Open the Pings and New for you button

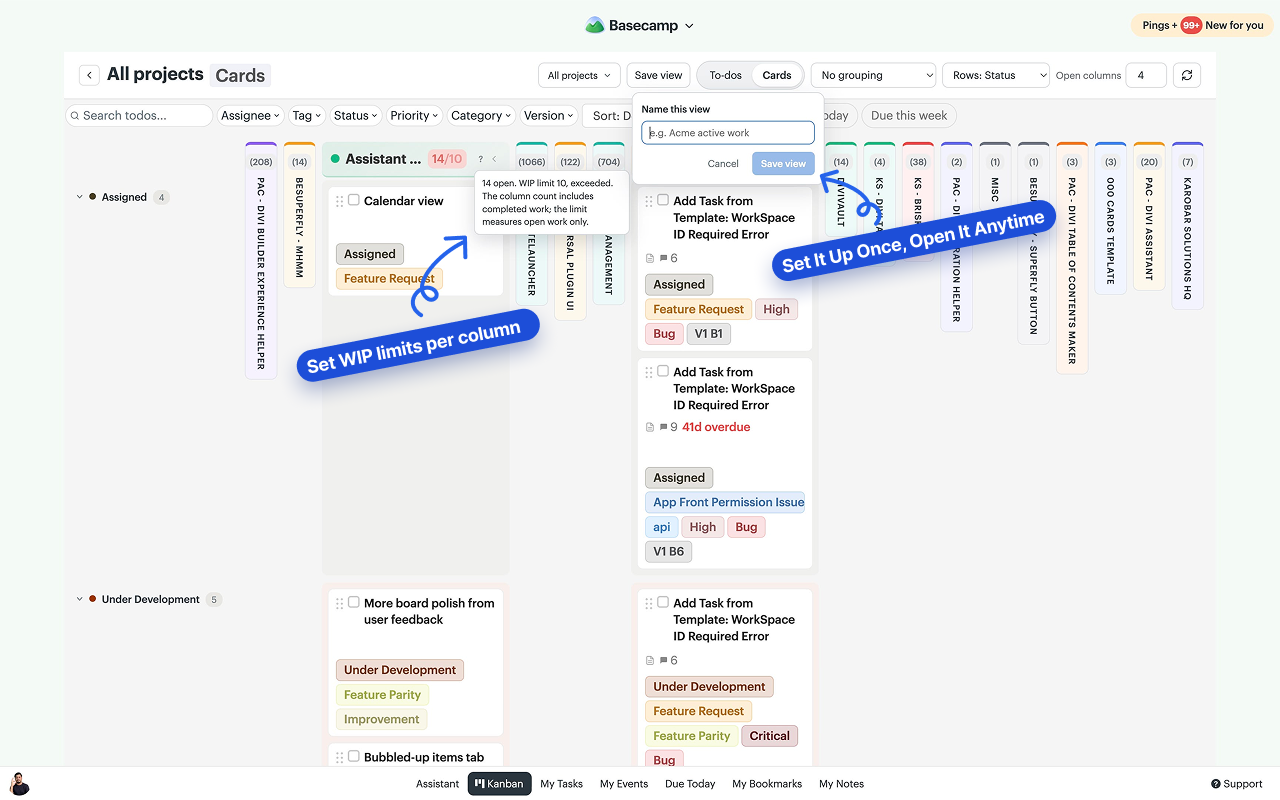pos(1203,25)
